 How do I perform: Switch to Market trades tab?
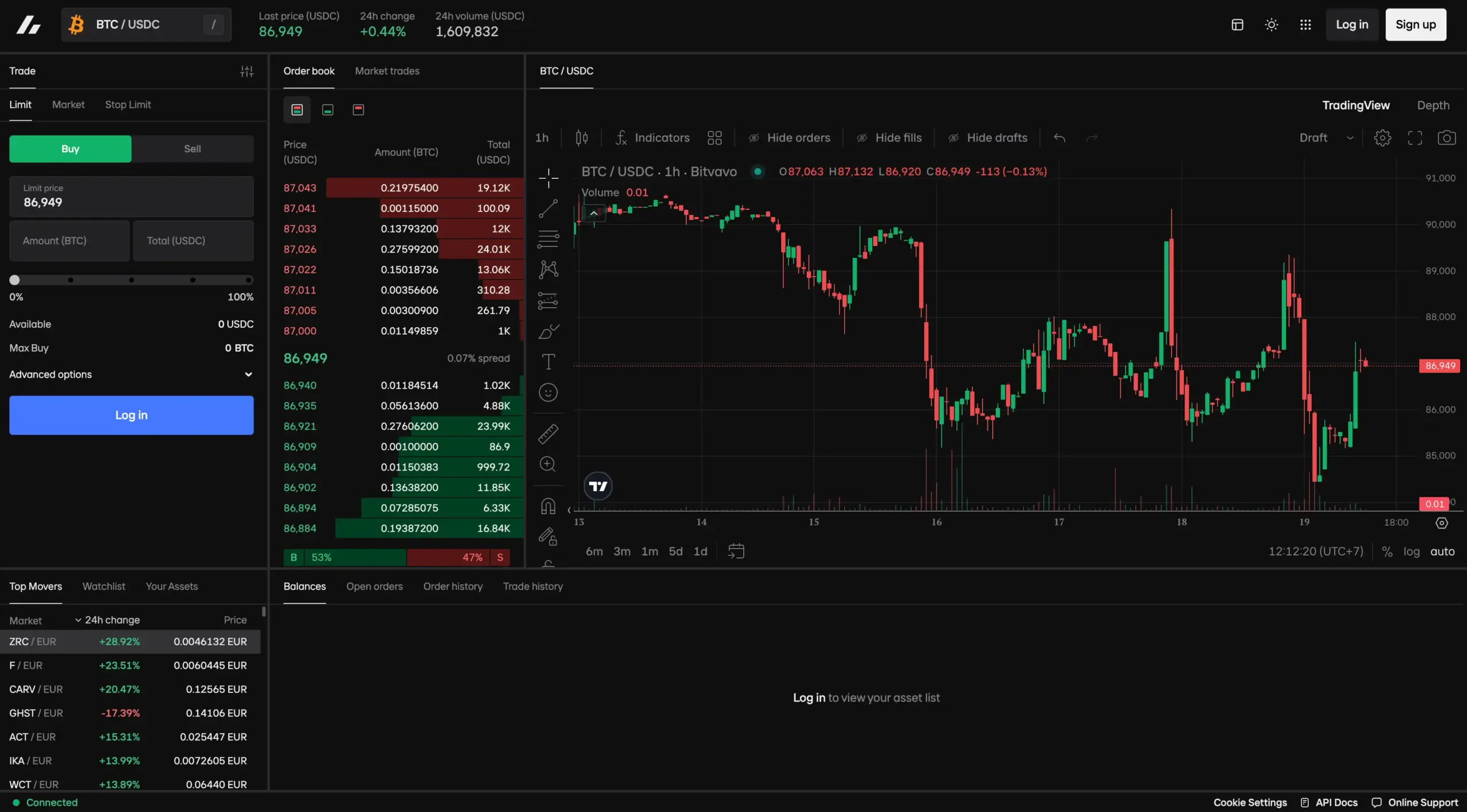[387, 71]
